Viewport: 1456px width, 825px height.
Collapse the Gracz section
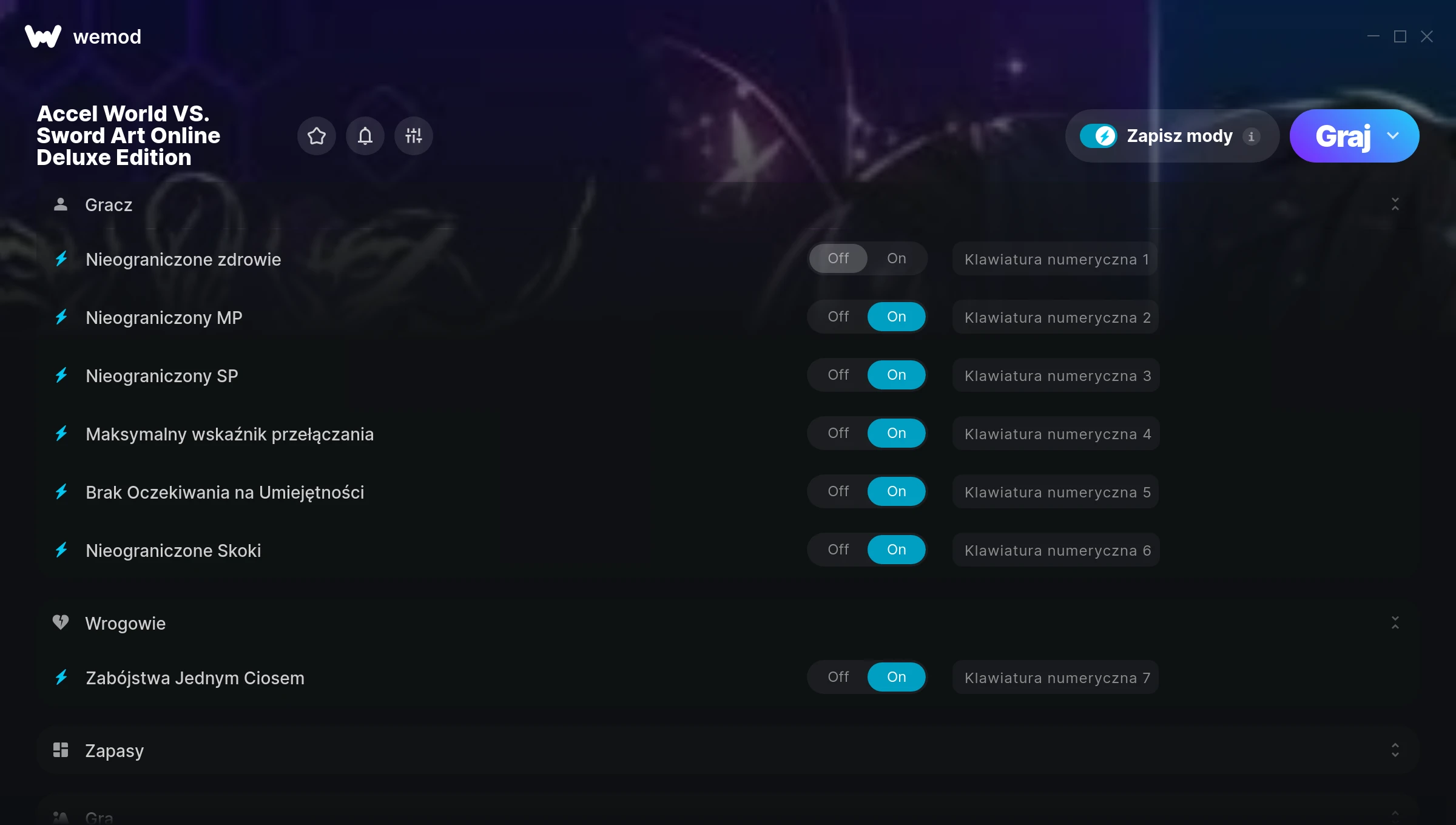1395,204
